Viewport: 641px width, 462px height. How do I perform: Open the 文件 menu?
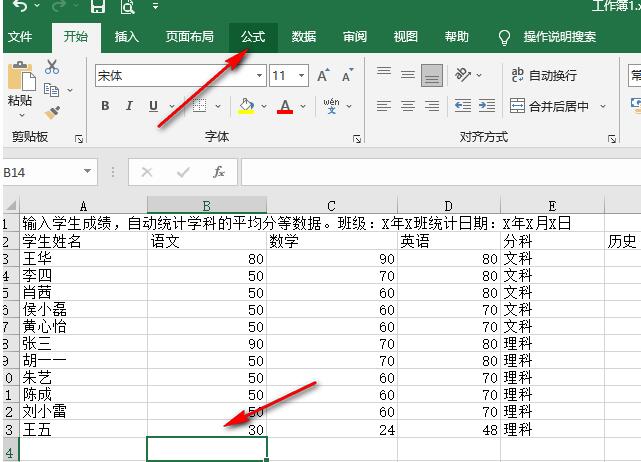point(21,37)
